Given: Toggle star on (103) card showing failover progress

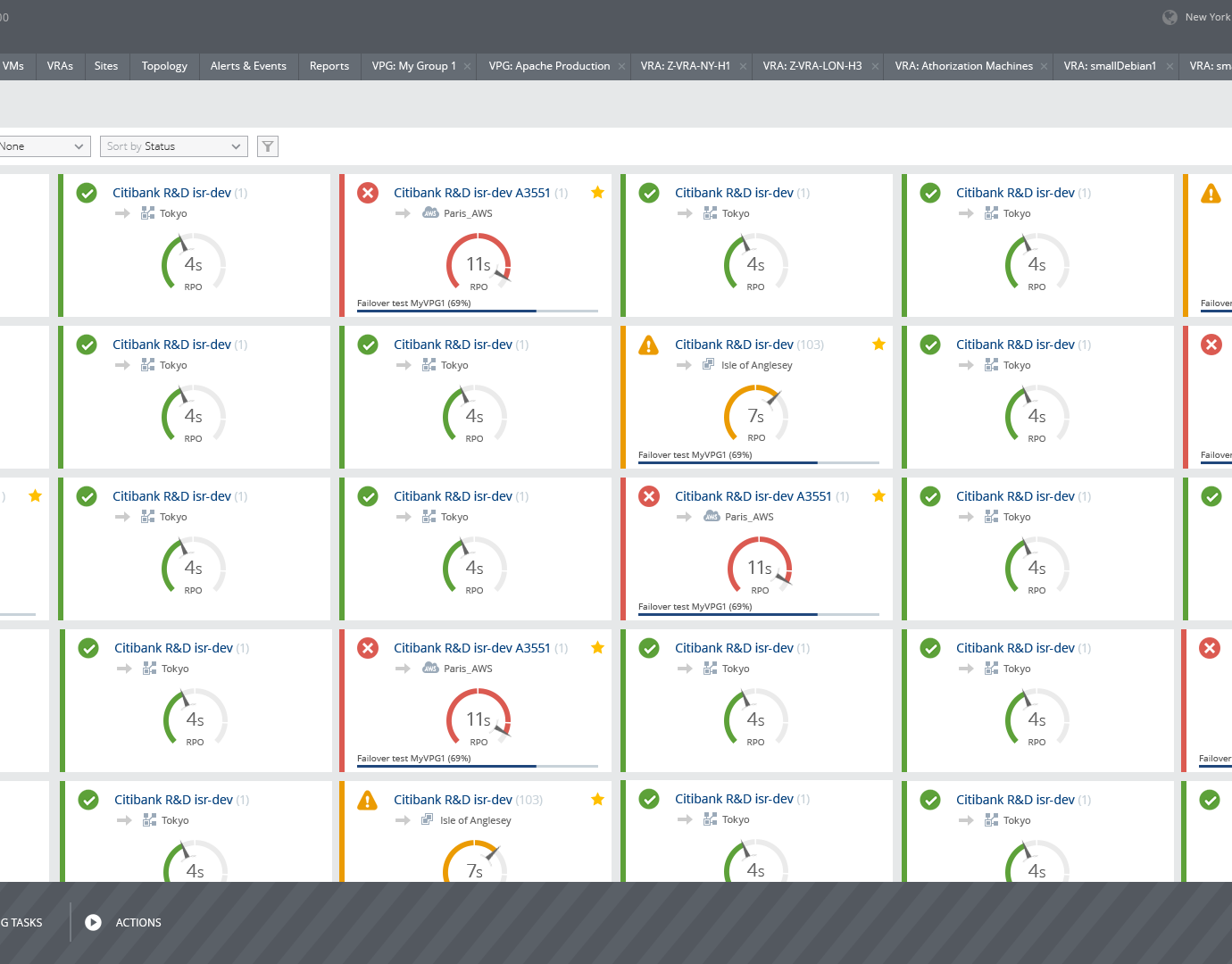Looking at the screenshot, I should pos(879,344).
